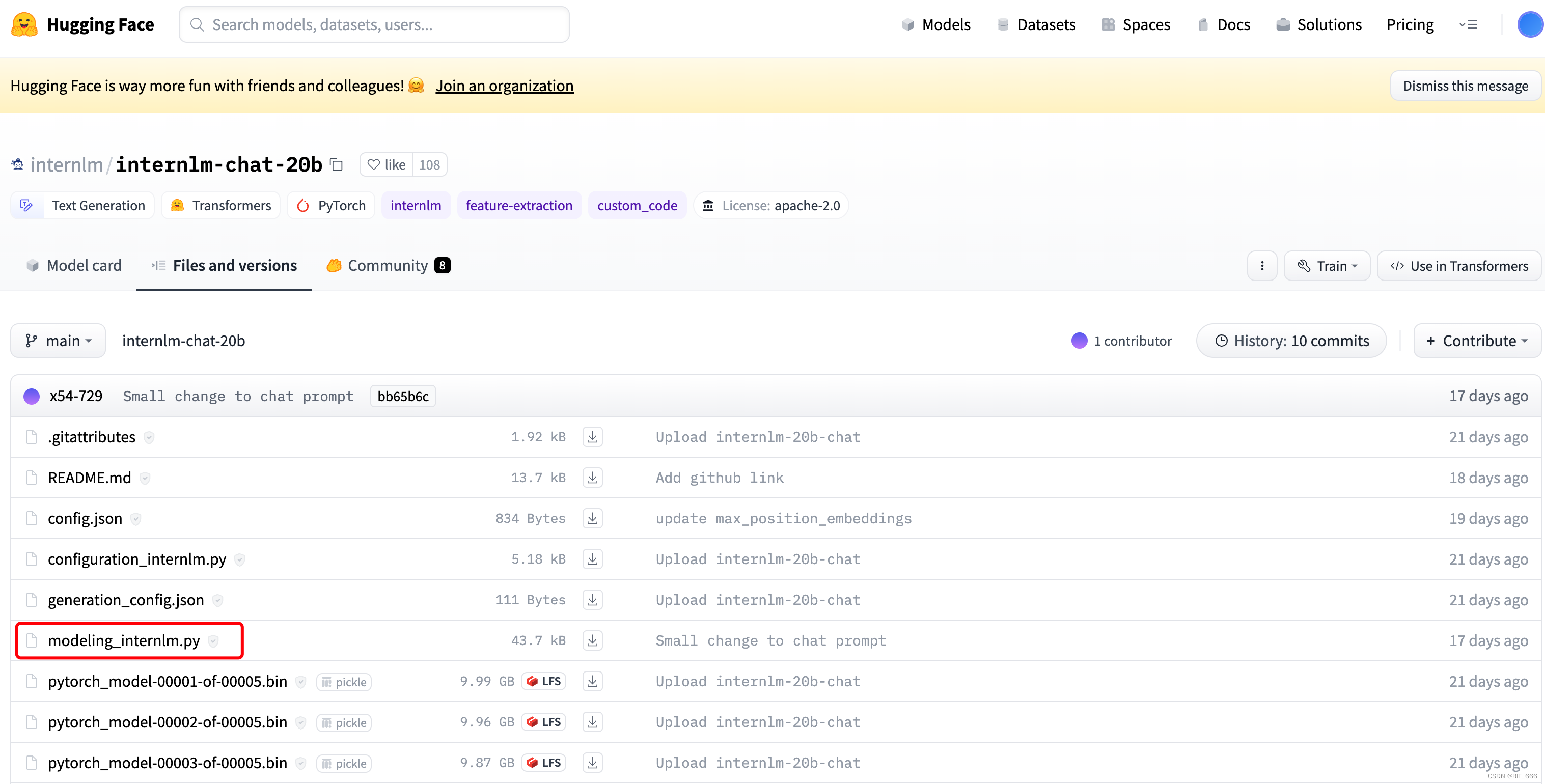Open the Community tab
Screen dimensions: 1545x784
pyautogui.click(x=388, y=266)
